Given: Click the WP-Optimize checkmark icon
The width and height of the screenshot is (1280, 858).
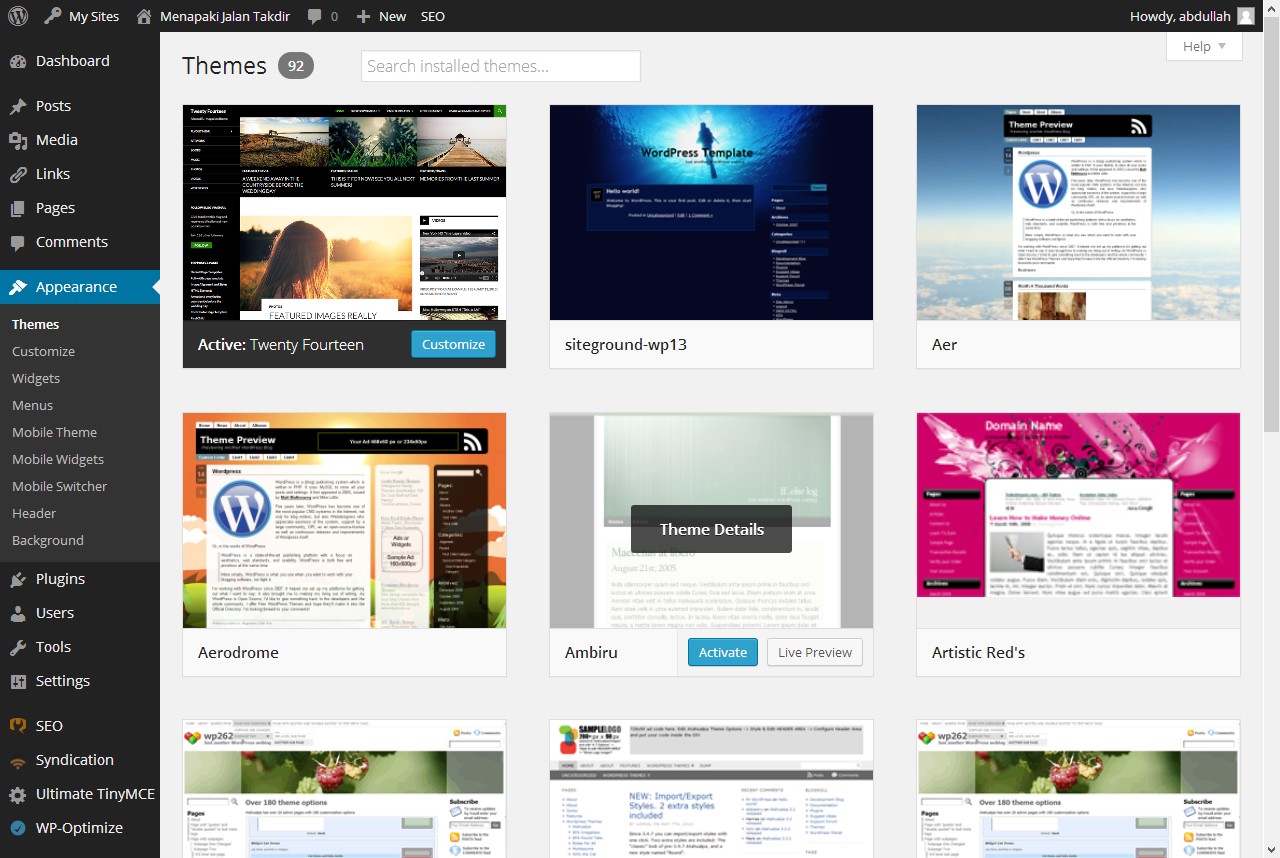Looking at the screenshot, I should 18,828.
